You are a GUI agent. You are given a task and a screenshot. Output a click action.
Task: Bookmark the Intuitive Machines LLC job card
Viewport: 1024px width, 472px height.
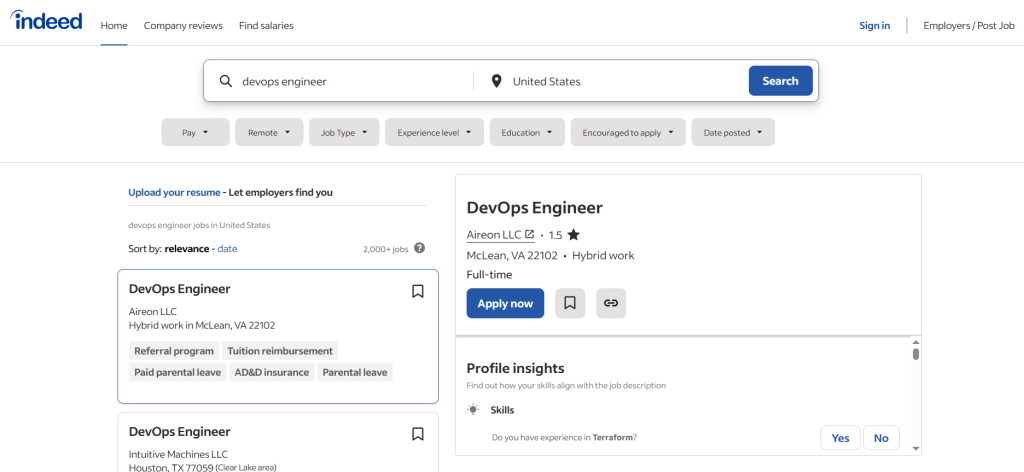point(418,433)
